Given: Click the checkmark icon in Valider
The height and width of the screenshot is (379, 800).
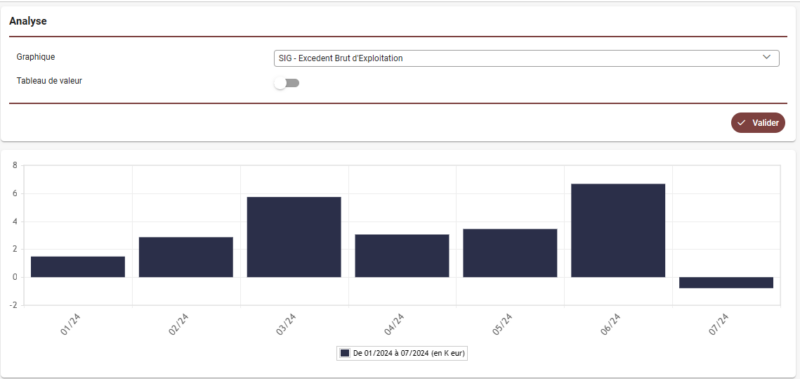Looking at the screenshot, I should 742,123.
